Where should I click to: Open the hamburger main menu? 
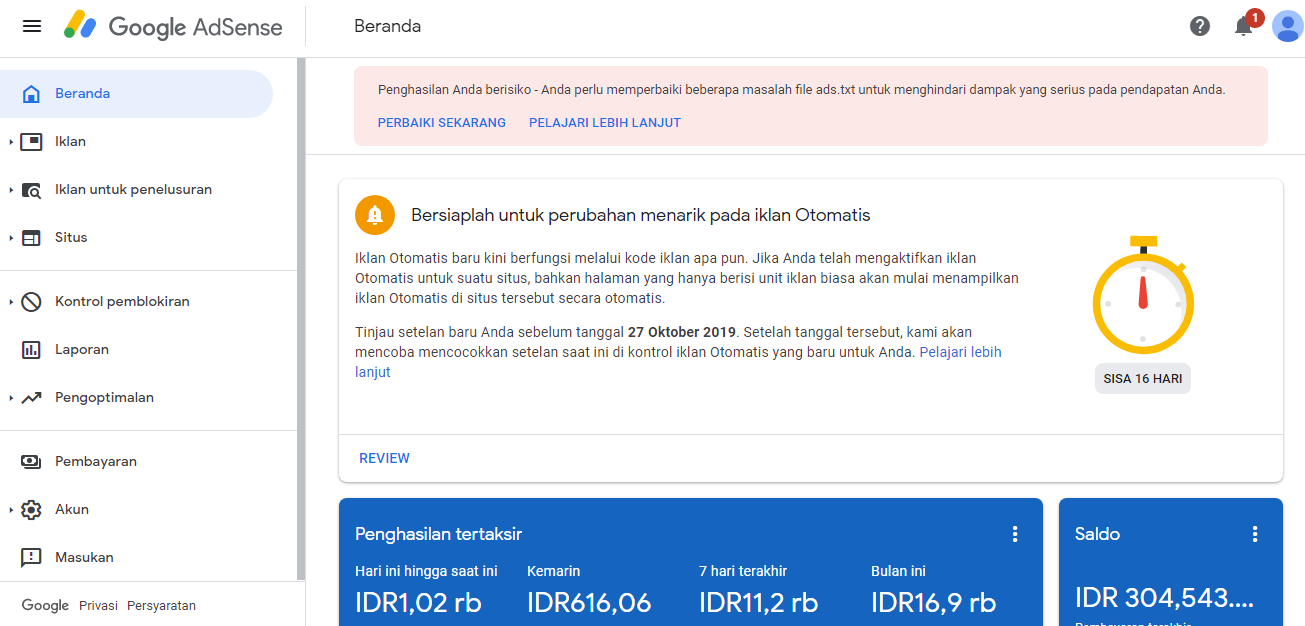[x=32, y=26]
